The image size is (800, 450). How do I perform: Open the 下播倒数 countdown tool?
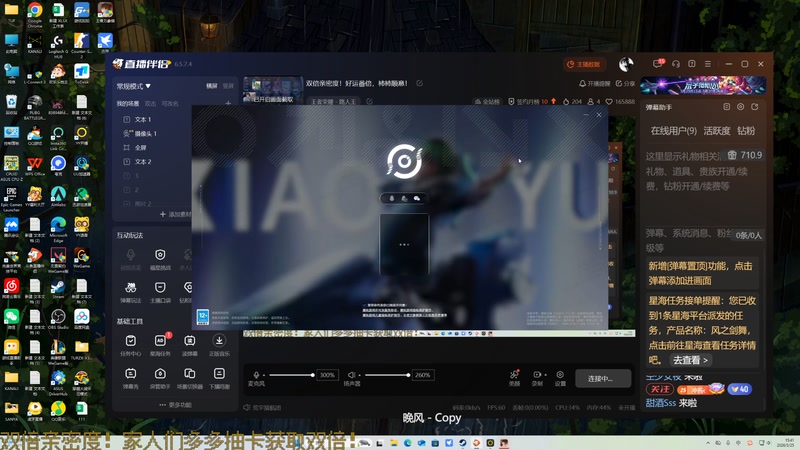219,378
